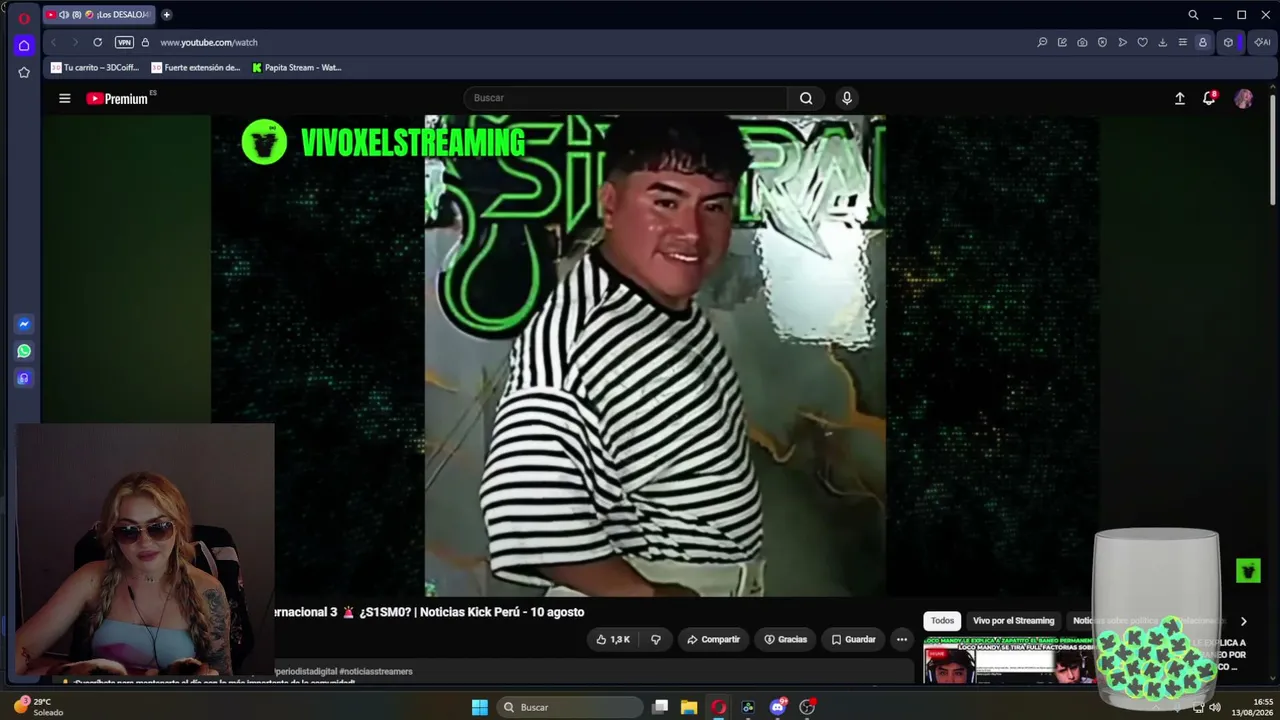
Task: Go to YouTube Premium home logo
Action: (117, 98)
